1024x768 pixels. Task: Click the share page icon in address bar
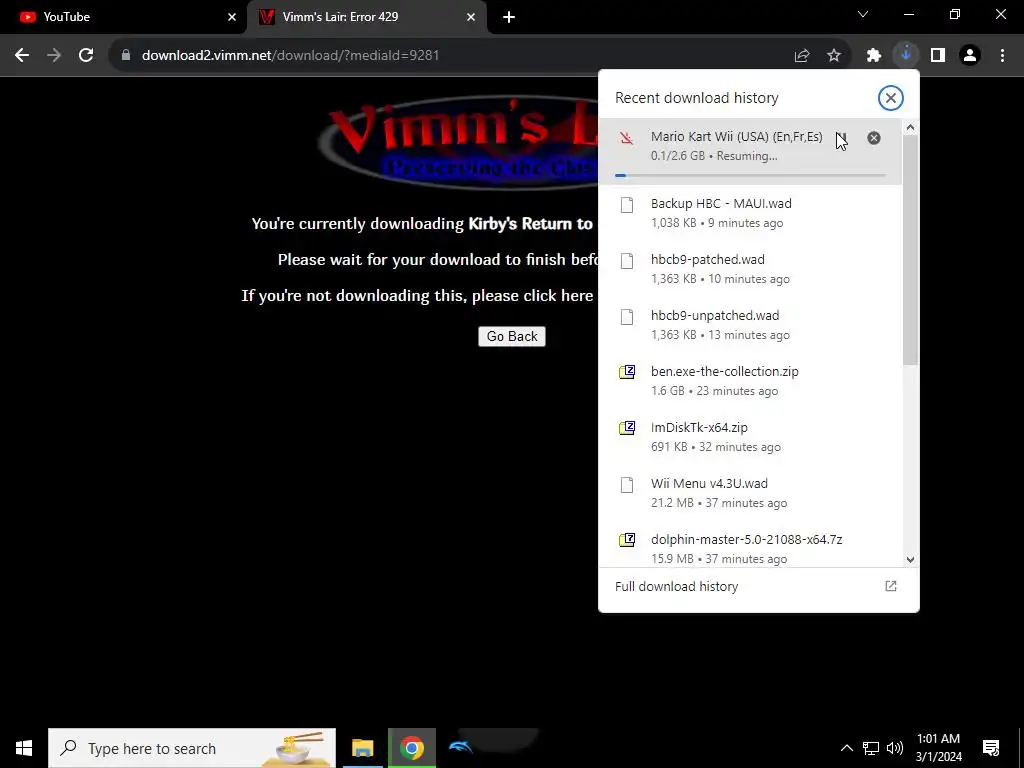click(x=802, y=56)
